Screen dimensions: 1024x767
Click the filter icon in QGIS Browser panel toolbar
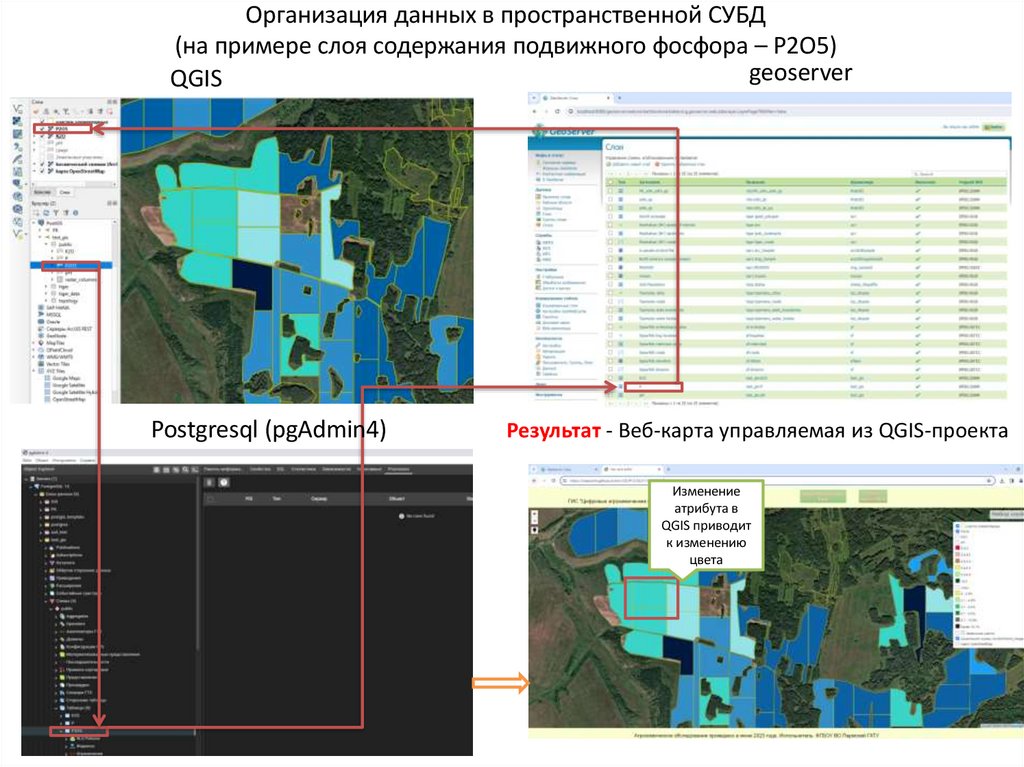[x=56, y=213]
